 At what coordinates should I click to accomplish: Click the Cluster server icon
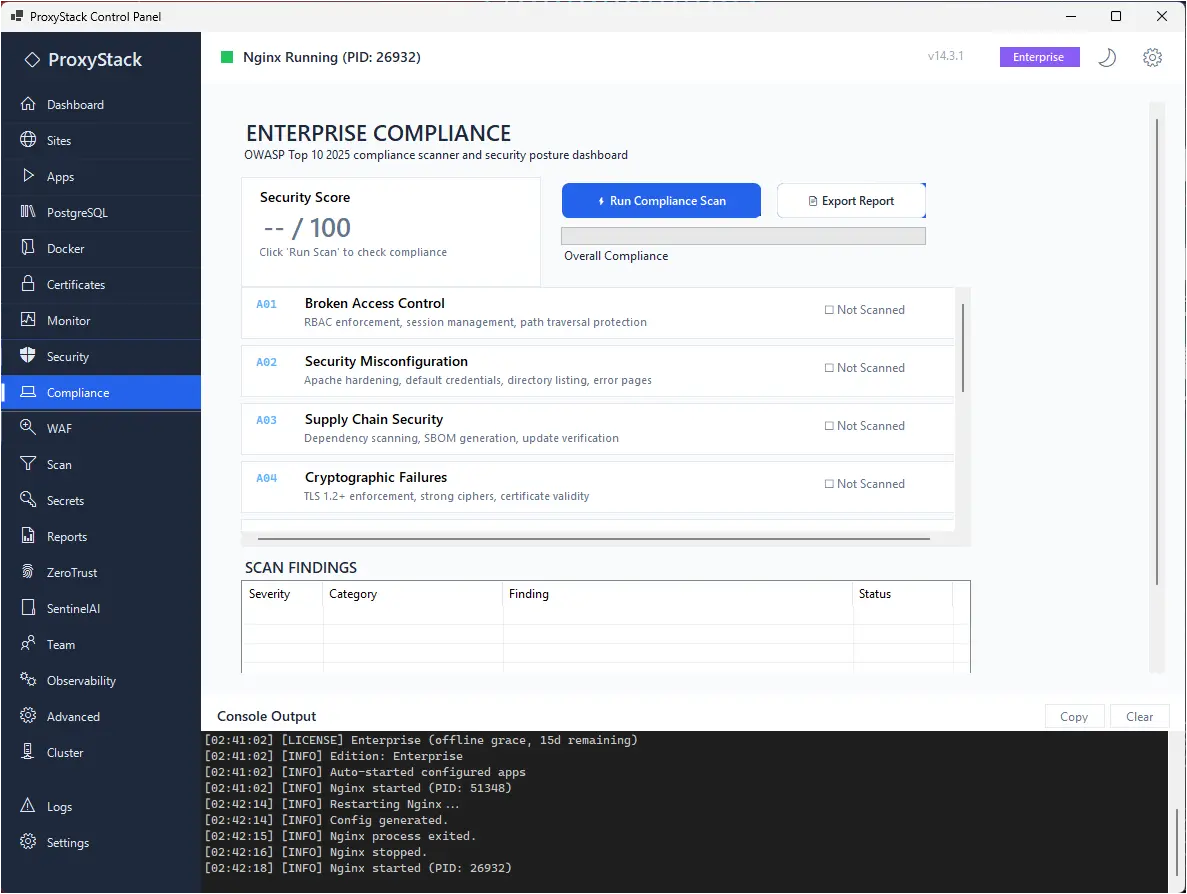28,751
